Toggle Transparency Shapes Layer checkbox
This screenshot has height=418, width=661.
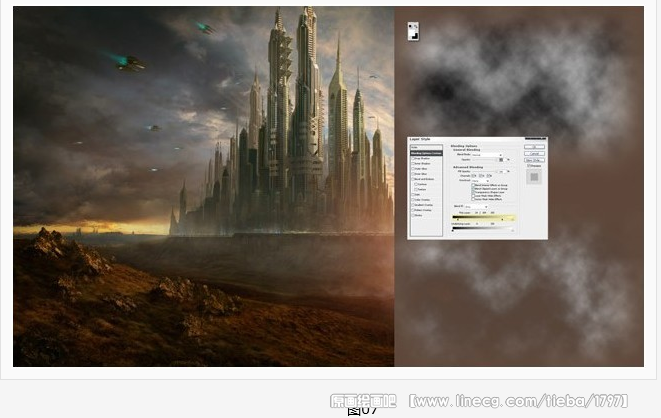click(473, 192)
